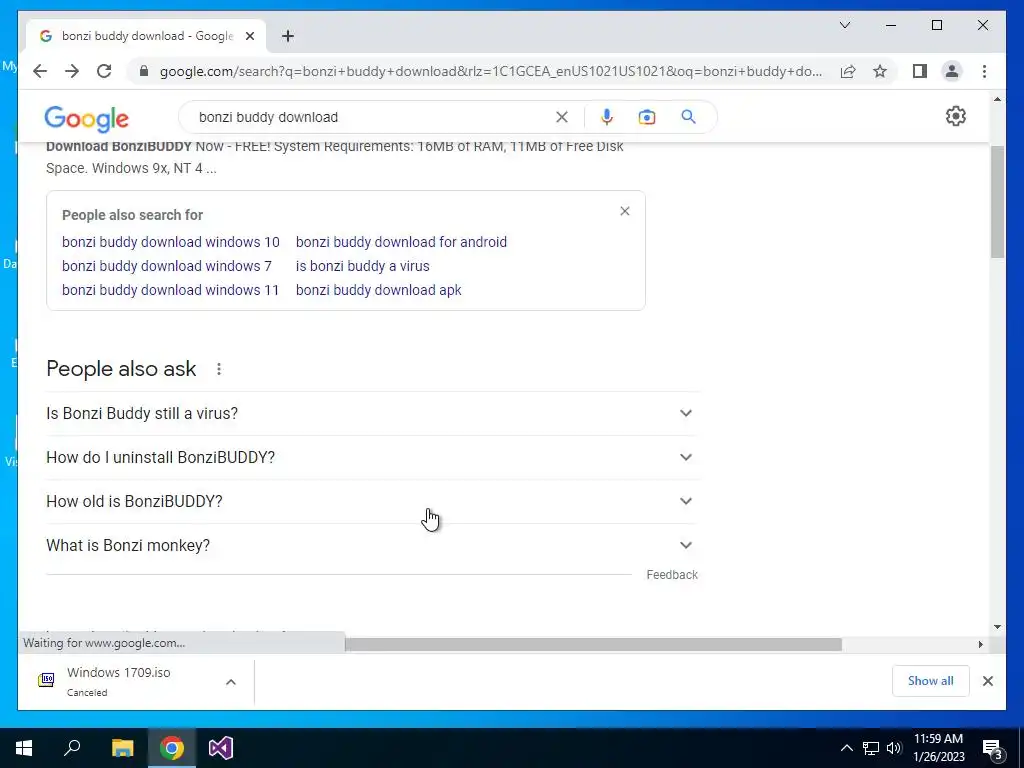Open the Chrome three-dot menu
This screenshot has height=768, width=1024.
point(984,71)
